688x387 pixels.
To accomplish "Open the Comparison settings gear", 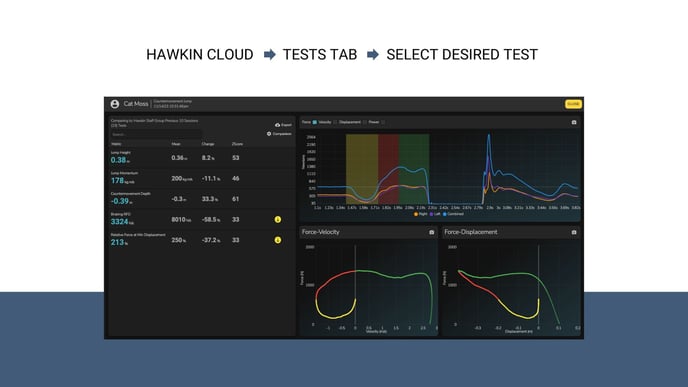I will (x=269, y=134).
